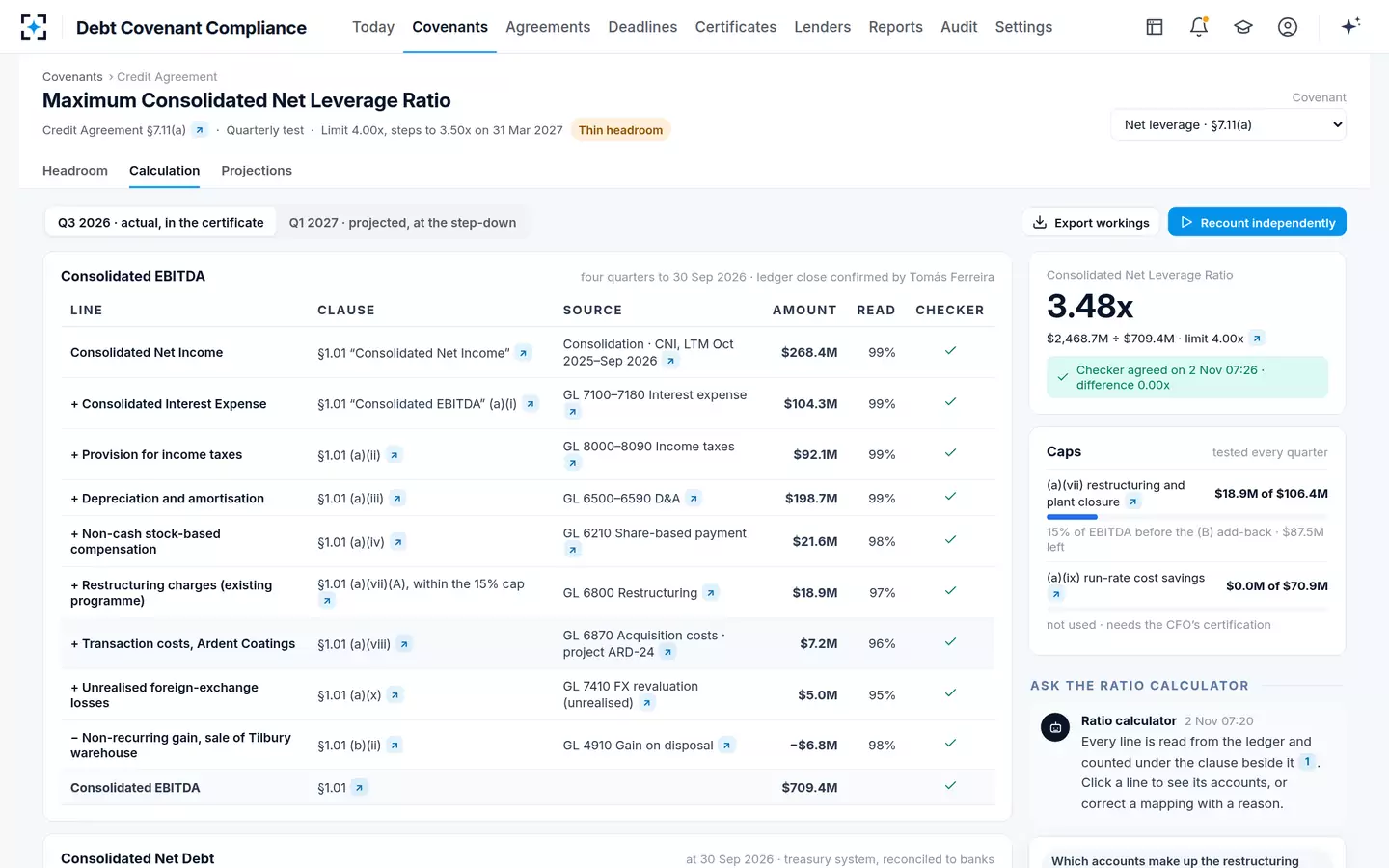Switch to Projections tab
Image resolution: width=1389 pixels, height=868 pixels.
pos(257,171)
